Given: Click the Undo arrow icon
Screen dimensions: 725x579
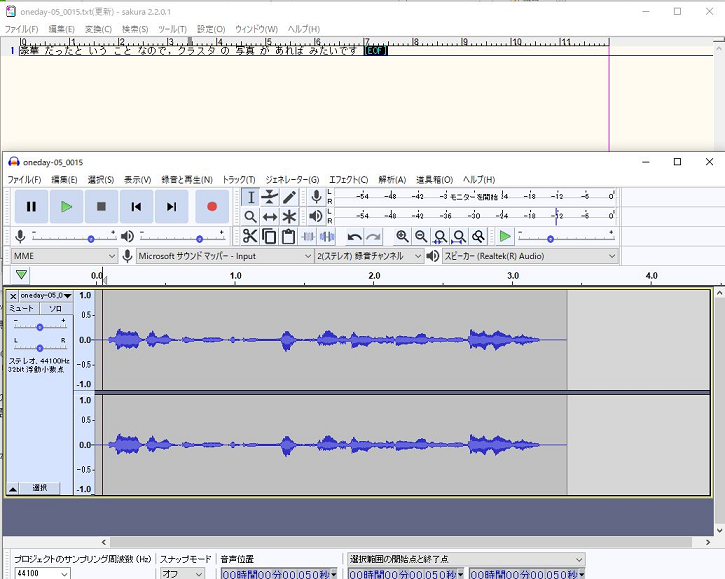Looking at the screenshot, I should pyautogui.click(x=354, y=236).
